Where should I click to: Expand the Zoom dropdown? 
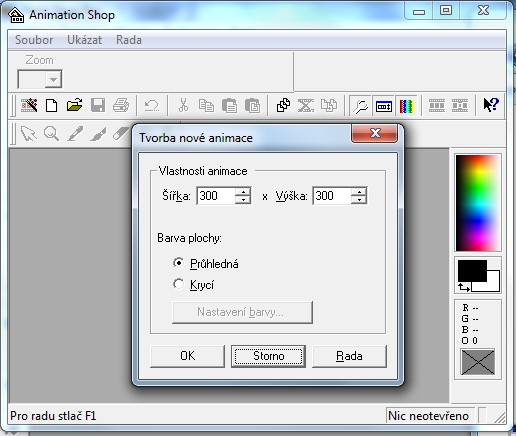pyautogui.click(x=53, y=79)
